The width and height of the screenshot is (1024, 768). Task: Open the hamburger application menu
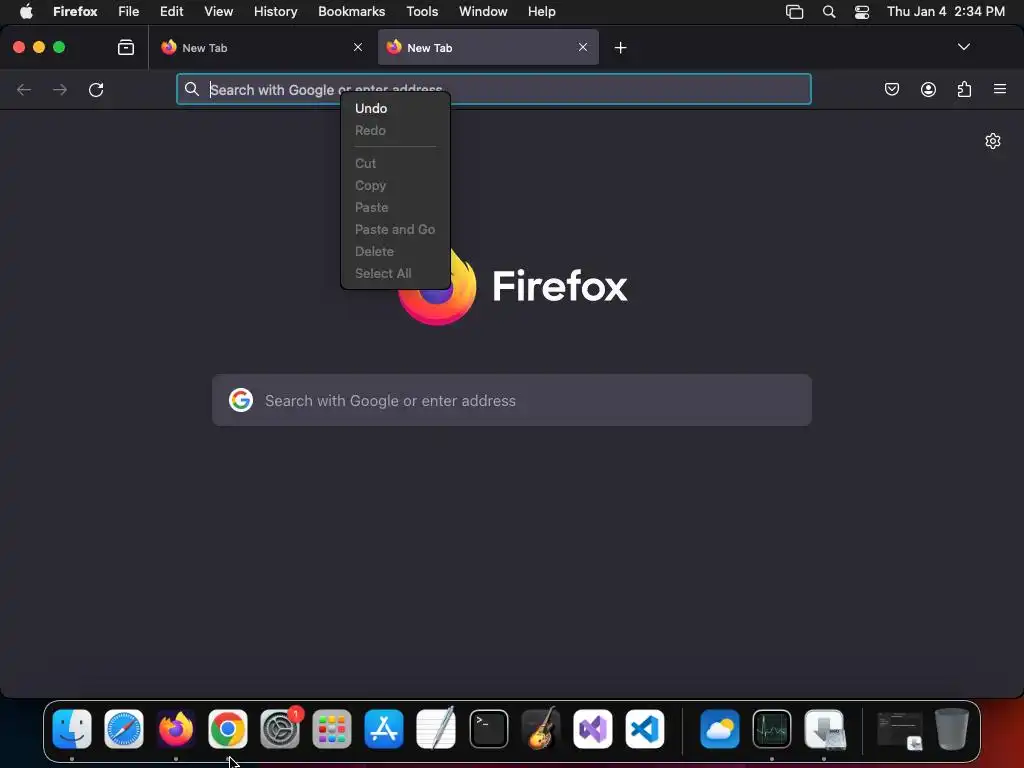click(x=1000, y=89)
